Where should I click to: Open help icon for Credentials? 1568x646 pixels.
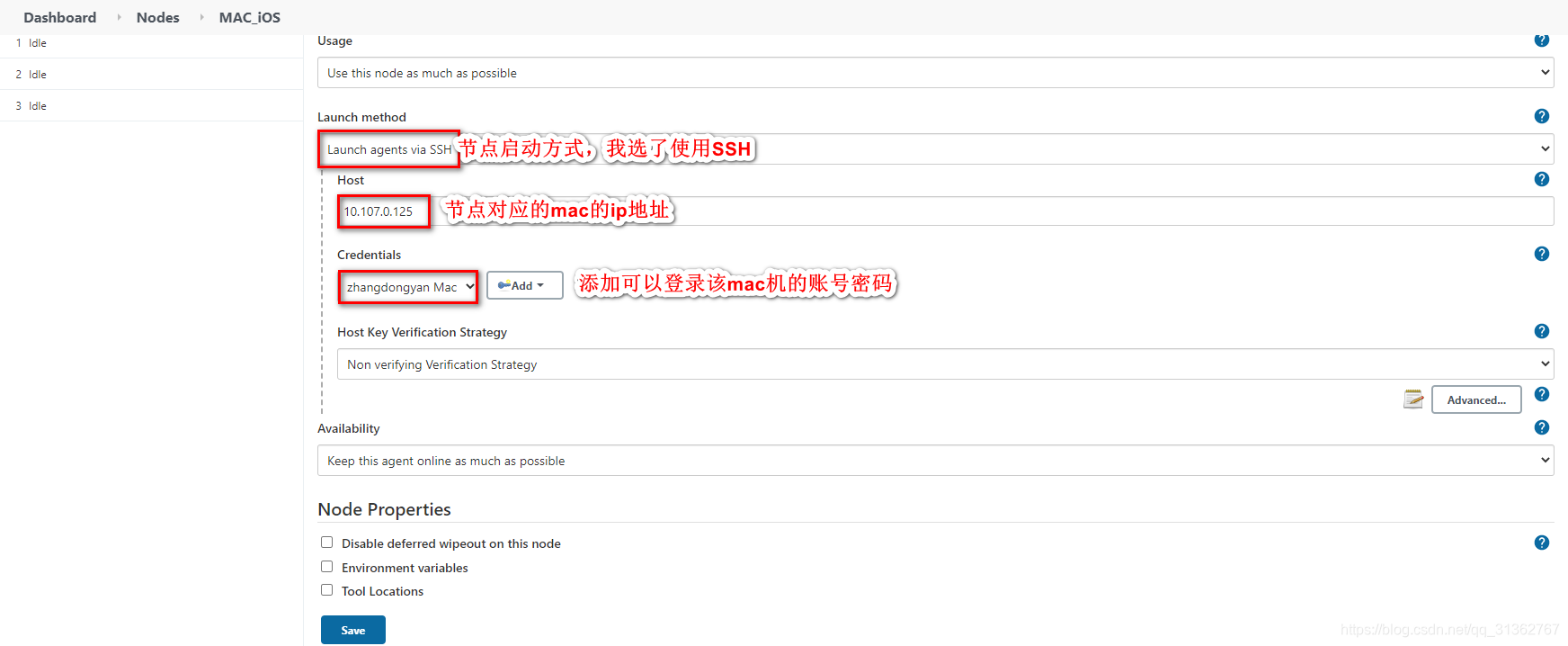(x=1541, y=254)
